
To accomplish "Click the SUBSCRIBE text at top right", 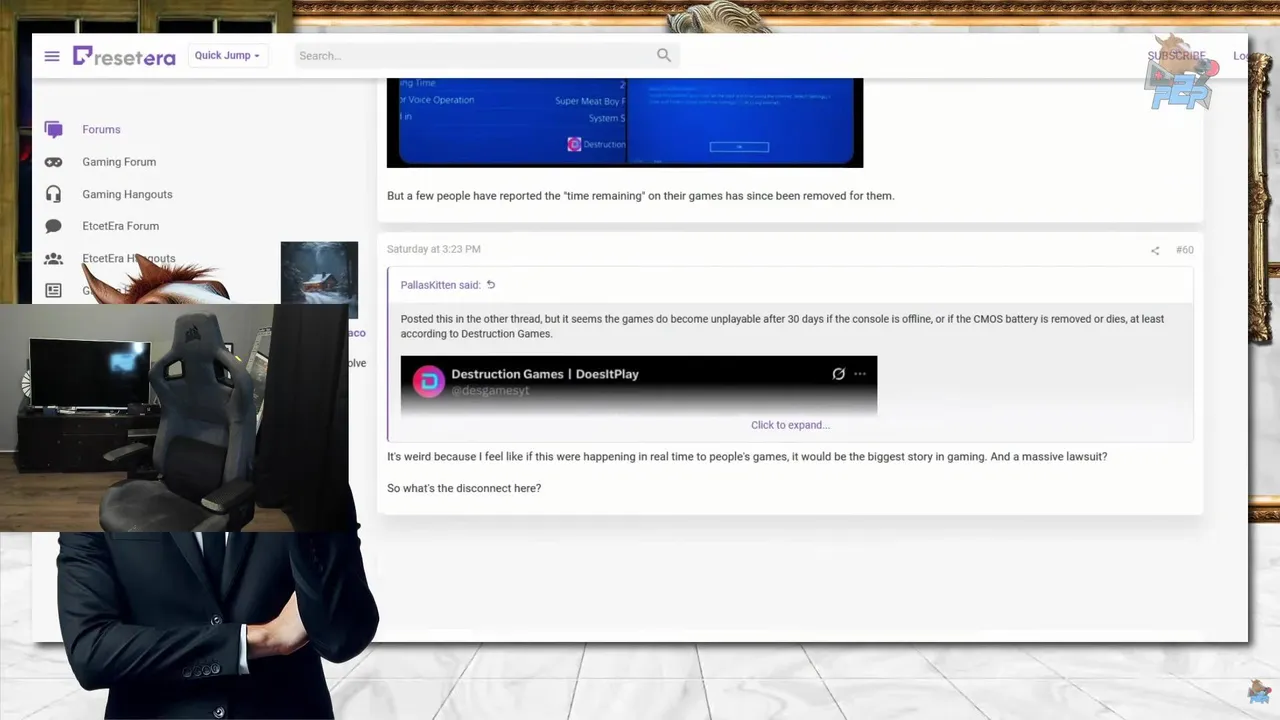I will (x=1176, y=56).
